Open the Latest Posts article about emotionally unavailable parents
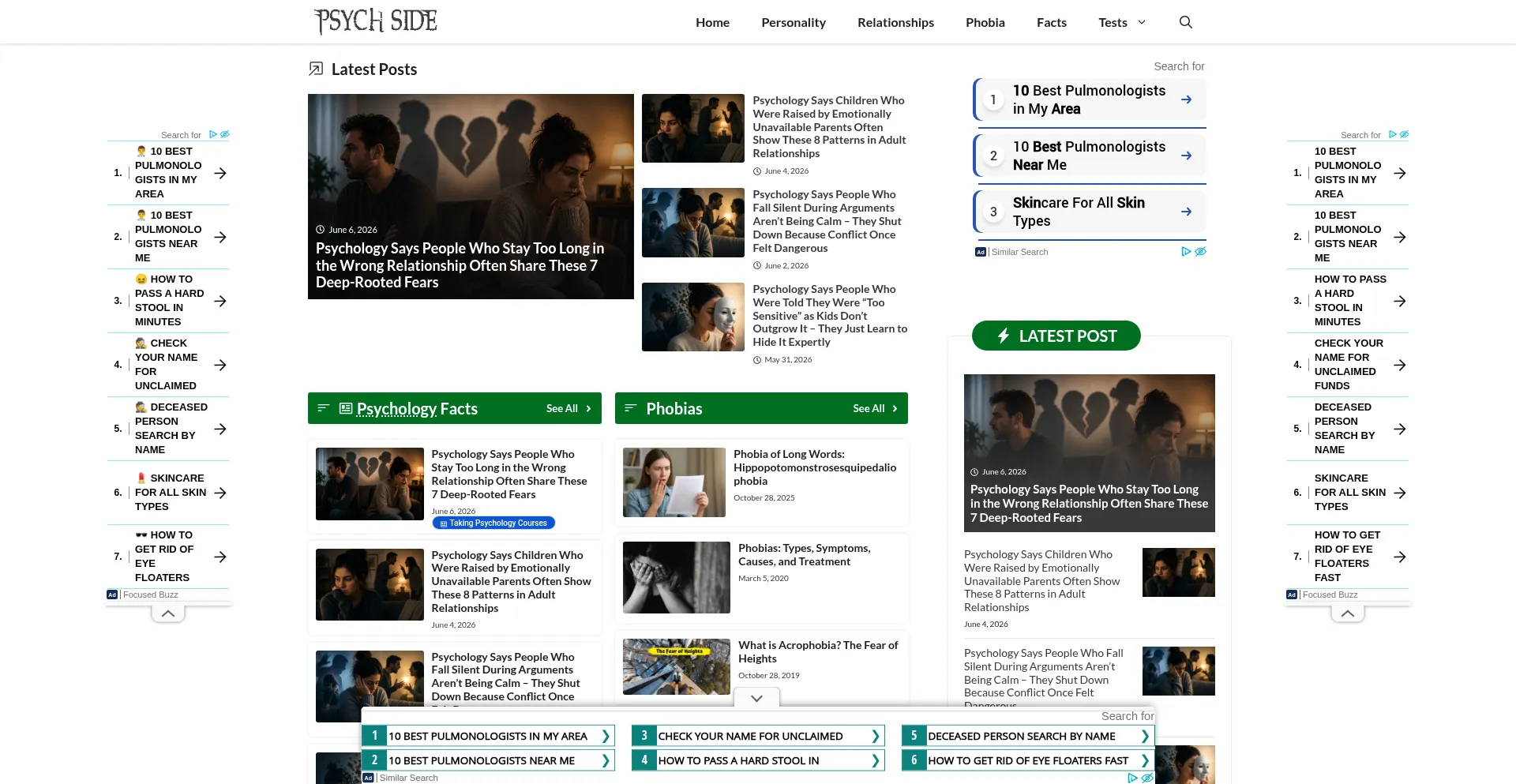The image size is (1516, 784). pos(829,127)
